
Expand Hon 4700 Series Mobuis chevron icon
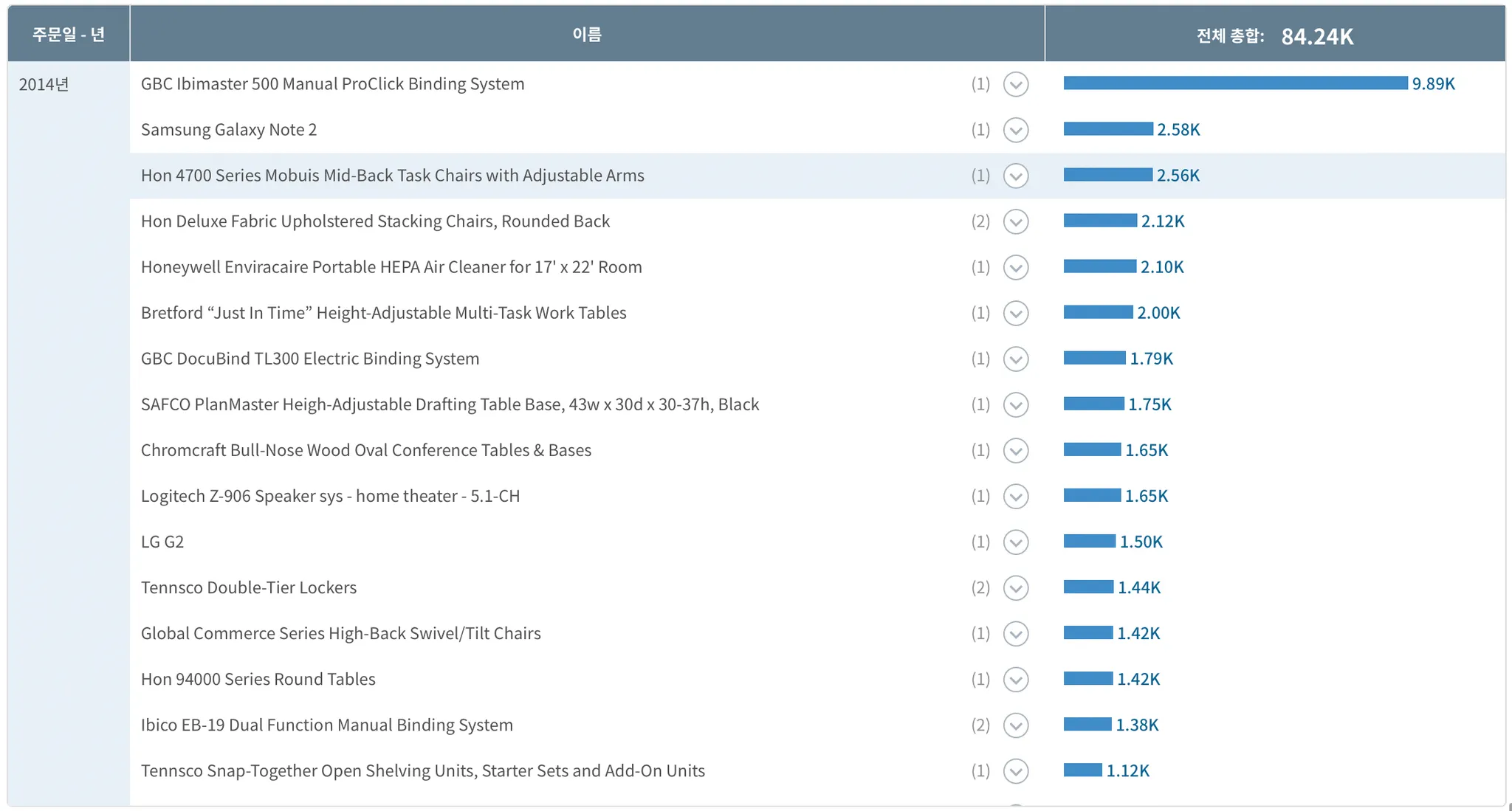click(1016, 176)
